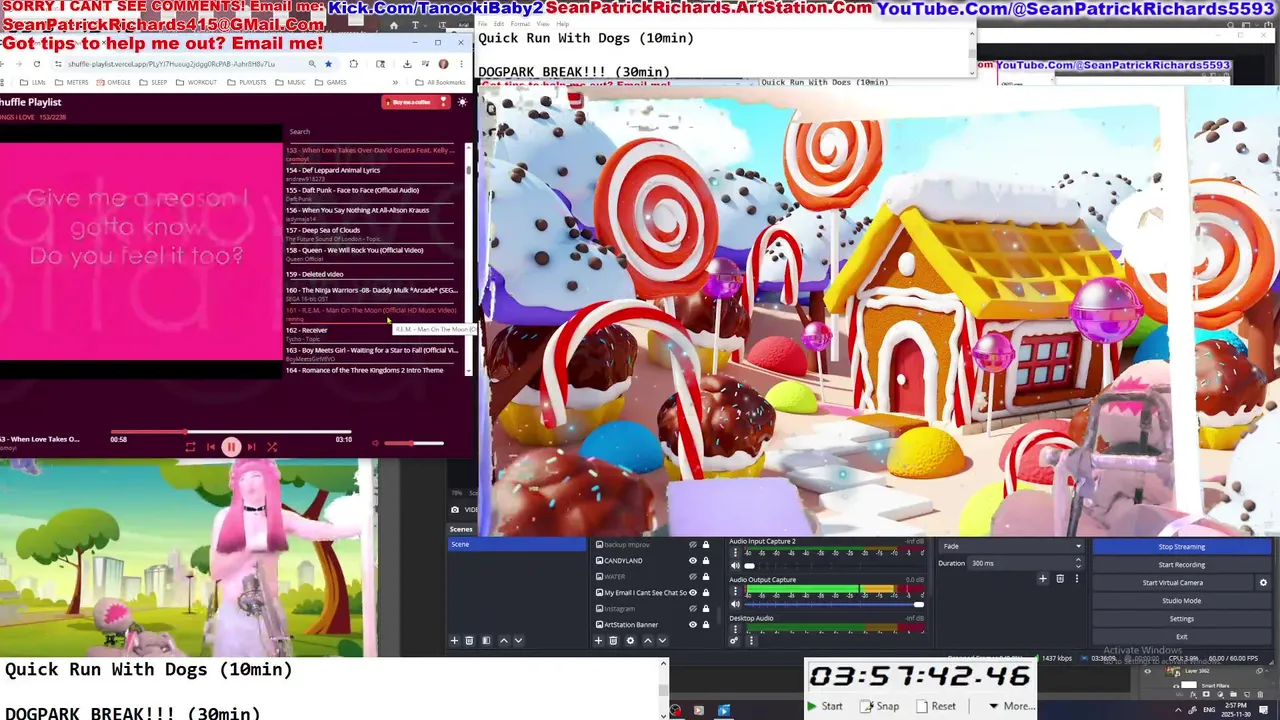Play 158 - Queen - We Will Rock You

(371, 254)
